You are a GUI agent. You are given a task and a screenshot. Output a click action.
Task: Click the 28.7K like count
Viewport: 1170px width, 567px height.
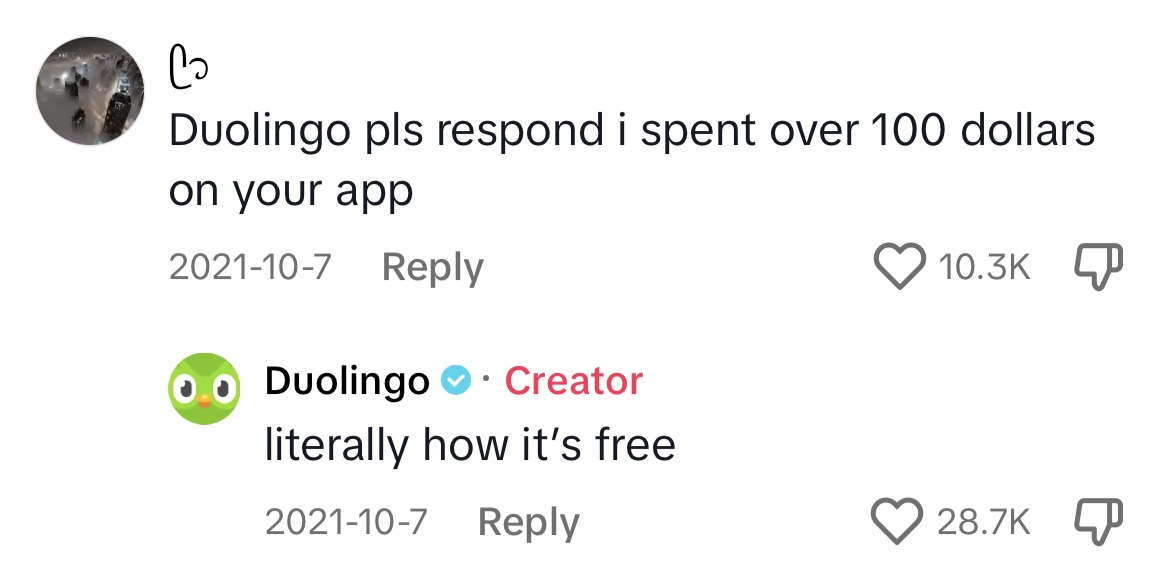pyautogui.click(x=983, y=521)
